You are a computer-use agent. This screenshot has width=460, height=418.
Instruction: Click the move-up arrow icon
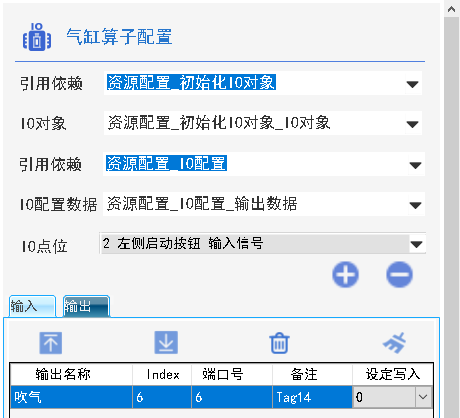click(51, 343)
